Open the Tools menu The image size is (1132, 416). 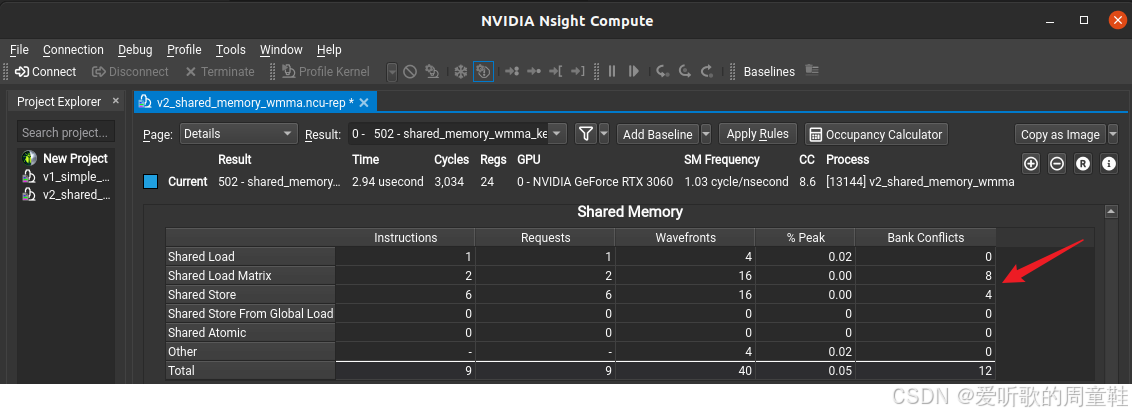(x=230, y=50)
